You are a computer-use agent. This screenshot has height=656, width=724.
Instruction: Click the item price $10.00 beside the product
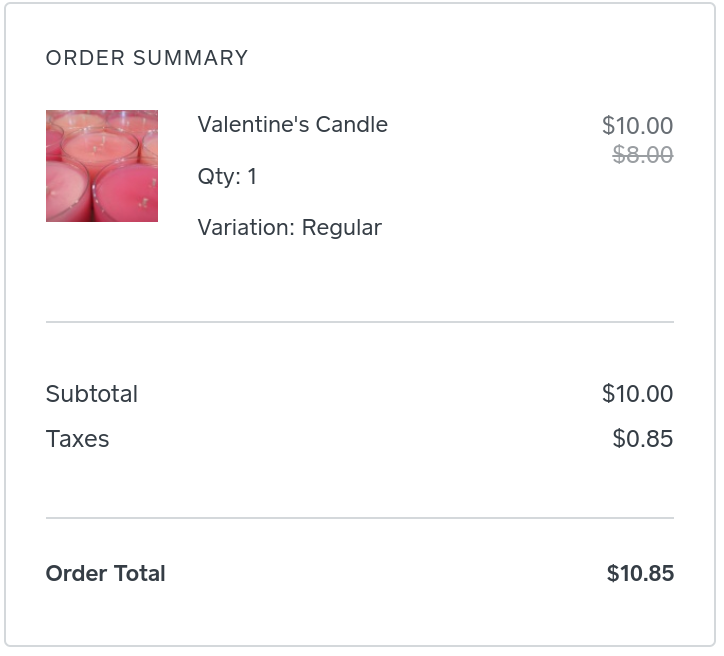[637, 126]
